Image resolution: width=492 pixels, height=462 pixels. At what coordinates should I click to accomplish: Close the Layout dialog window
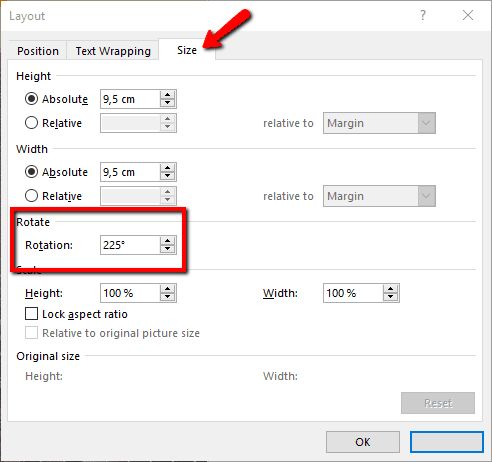[x=468, y=15]
